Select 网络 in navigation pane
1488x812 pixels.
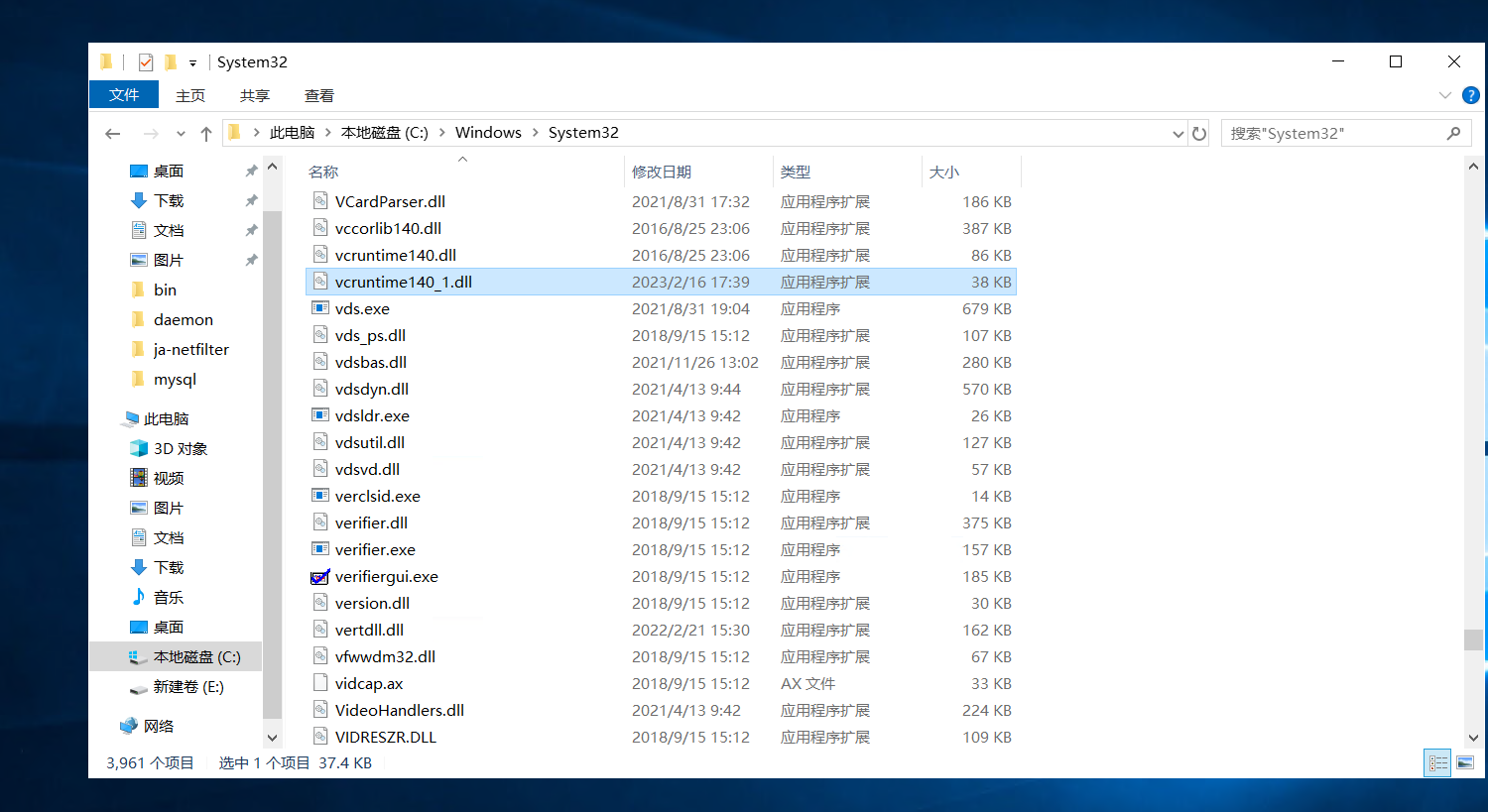(x=158, y=727)
